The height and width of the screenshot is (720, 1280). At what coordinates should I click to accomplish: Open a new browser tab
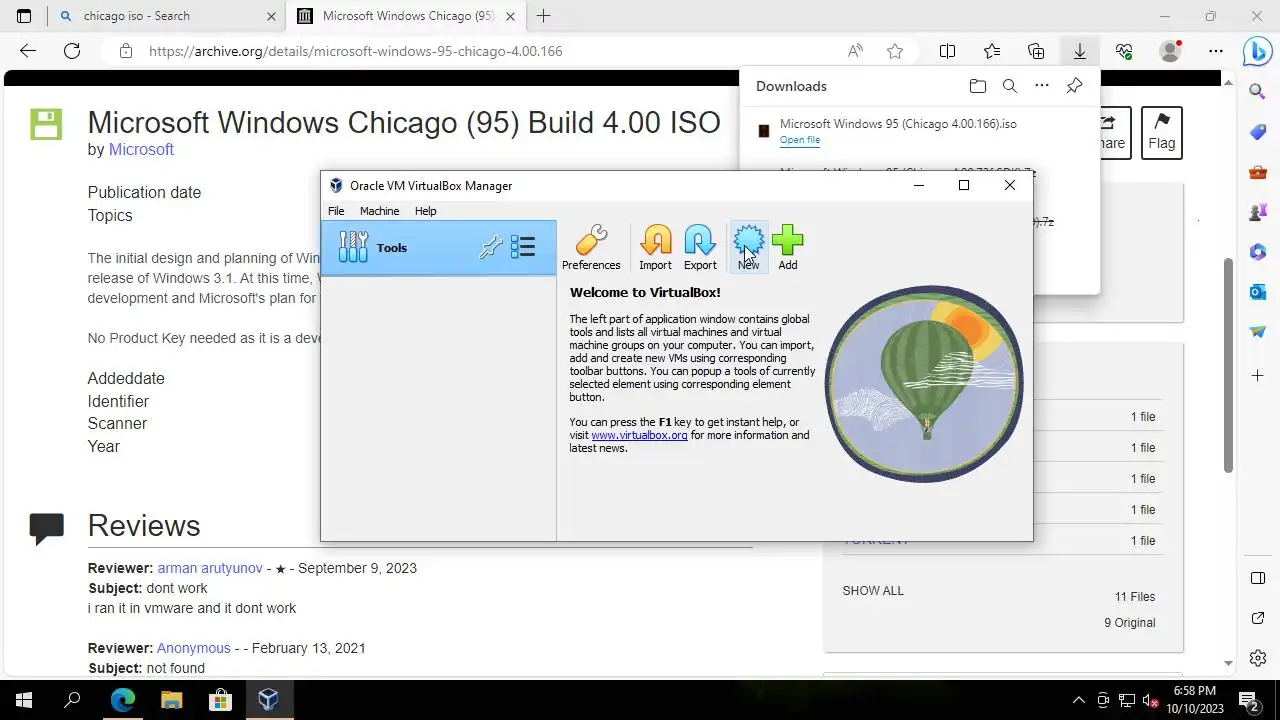point(543,16)
